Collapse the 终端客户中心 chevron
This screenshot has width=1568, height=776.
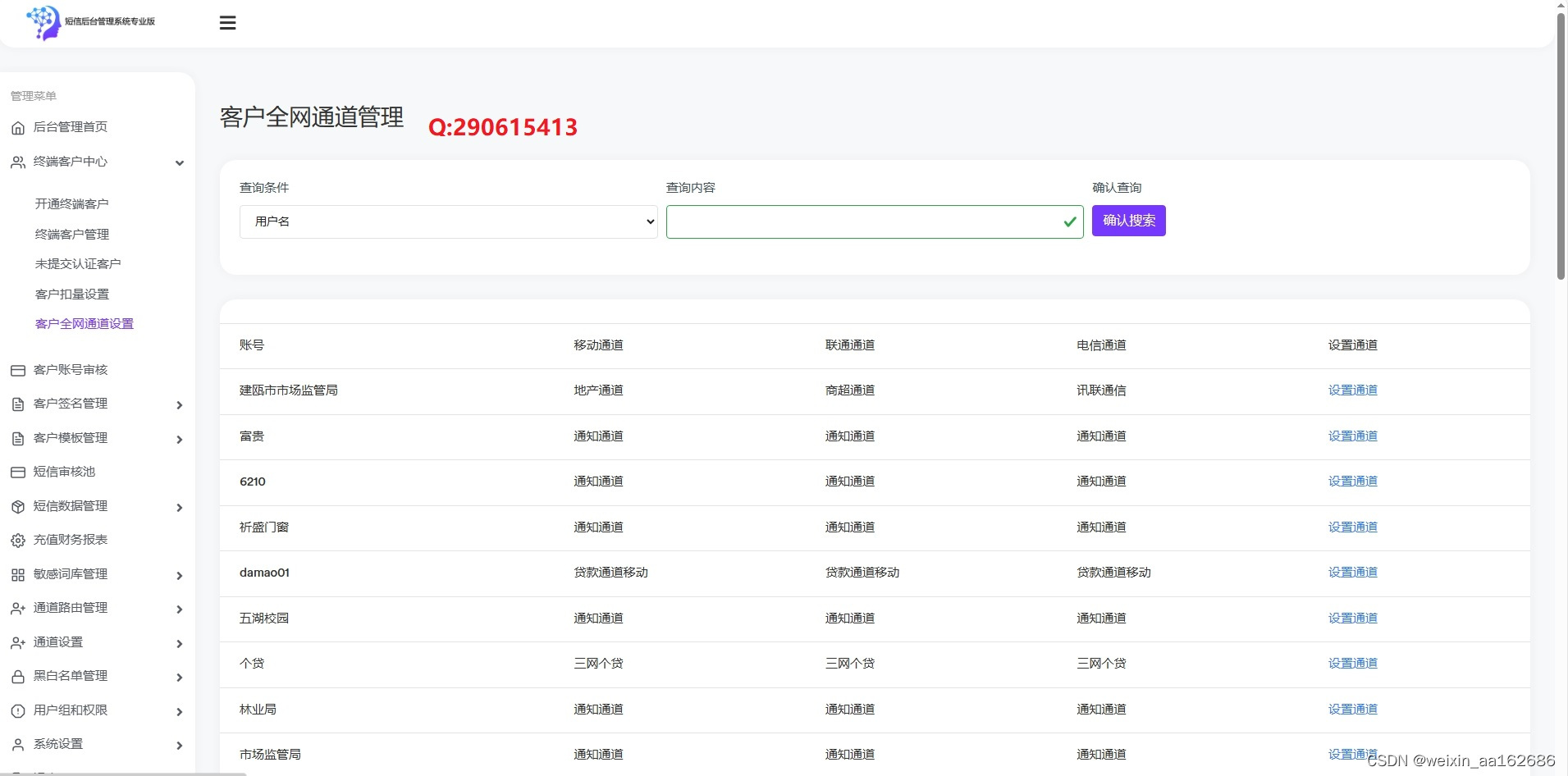coord(180,162)
